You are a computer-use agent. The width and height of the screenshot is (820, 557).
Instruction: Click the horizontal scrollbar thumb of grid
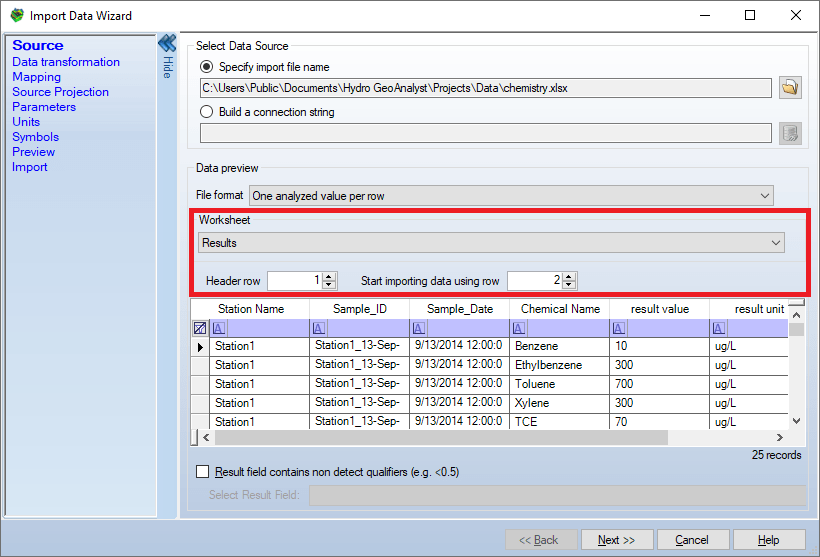coord(441,438)
